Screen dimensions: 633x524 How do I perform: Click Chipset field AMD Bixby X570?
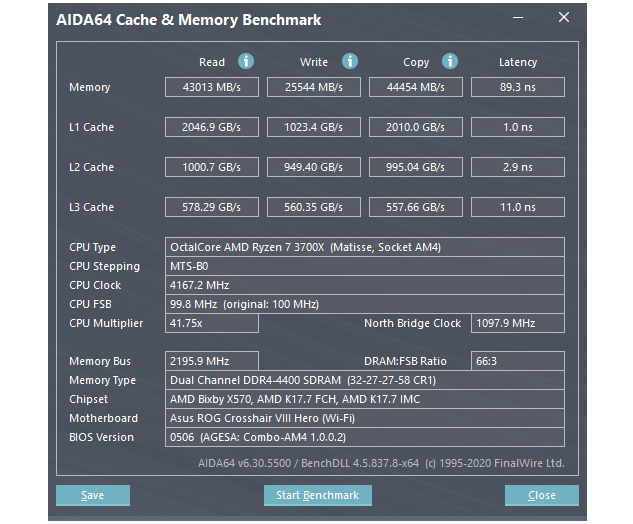tap(365, 399)
